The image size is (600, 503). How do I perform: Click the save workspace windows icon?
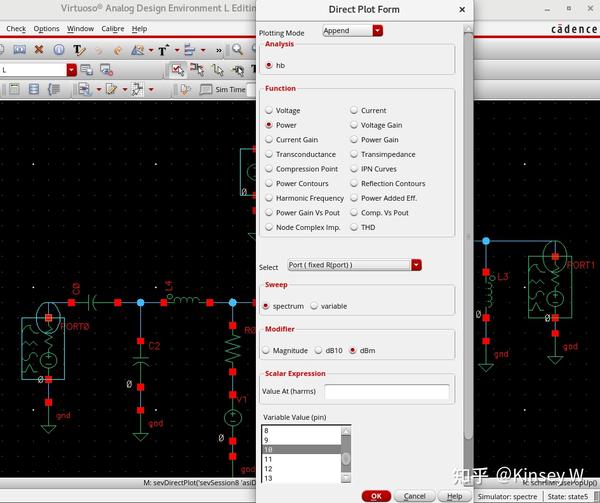click(86, 70)
